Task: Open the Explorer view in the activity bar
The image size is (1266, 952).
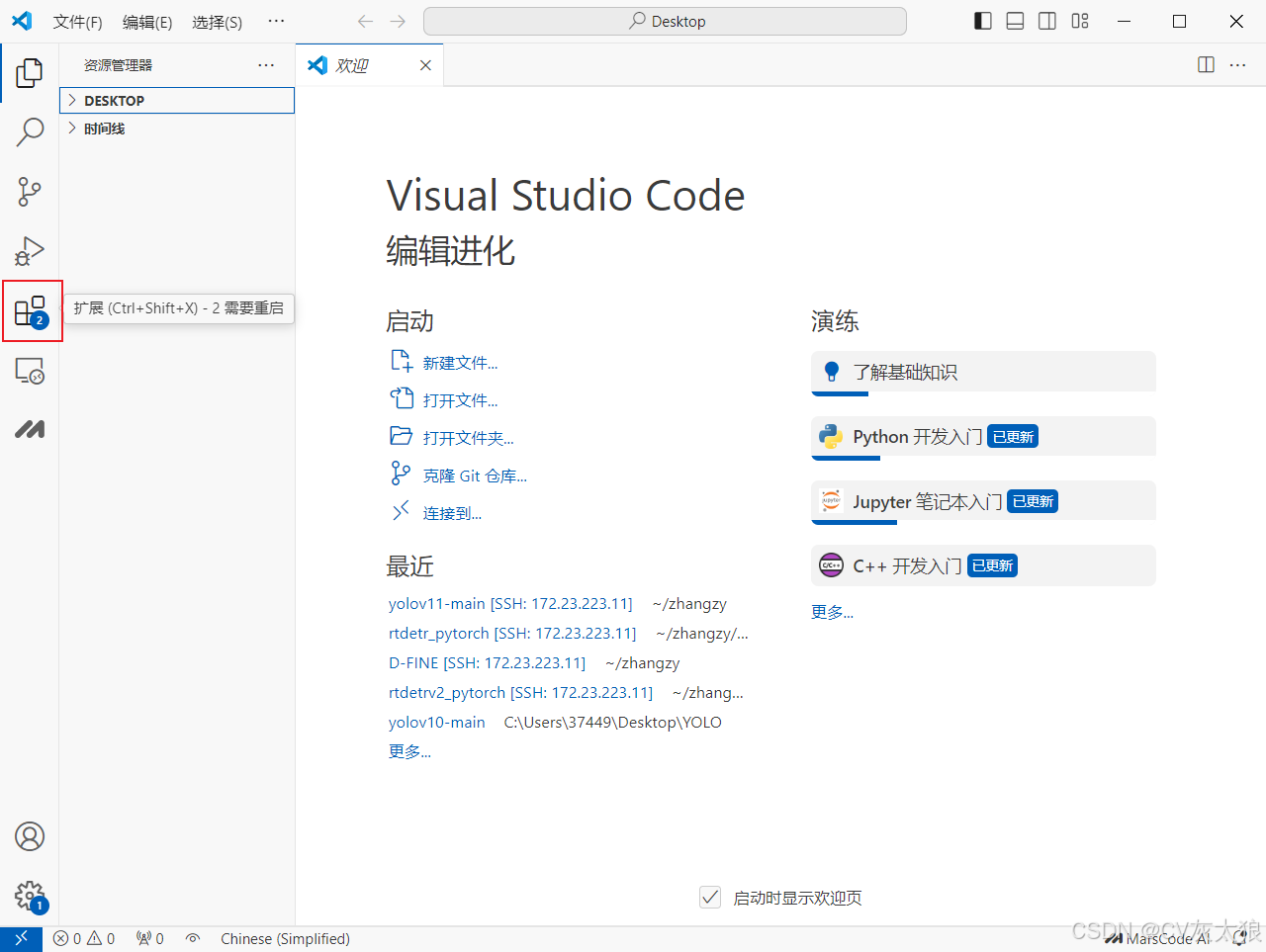Action: (30, 72)
